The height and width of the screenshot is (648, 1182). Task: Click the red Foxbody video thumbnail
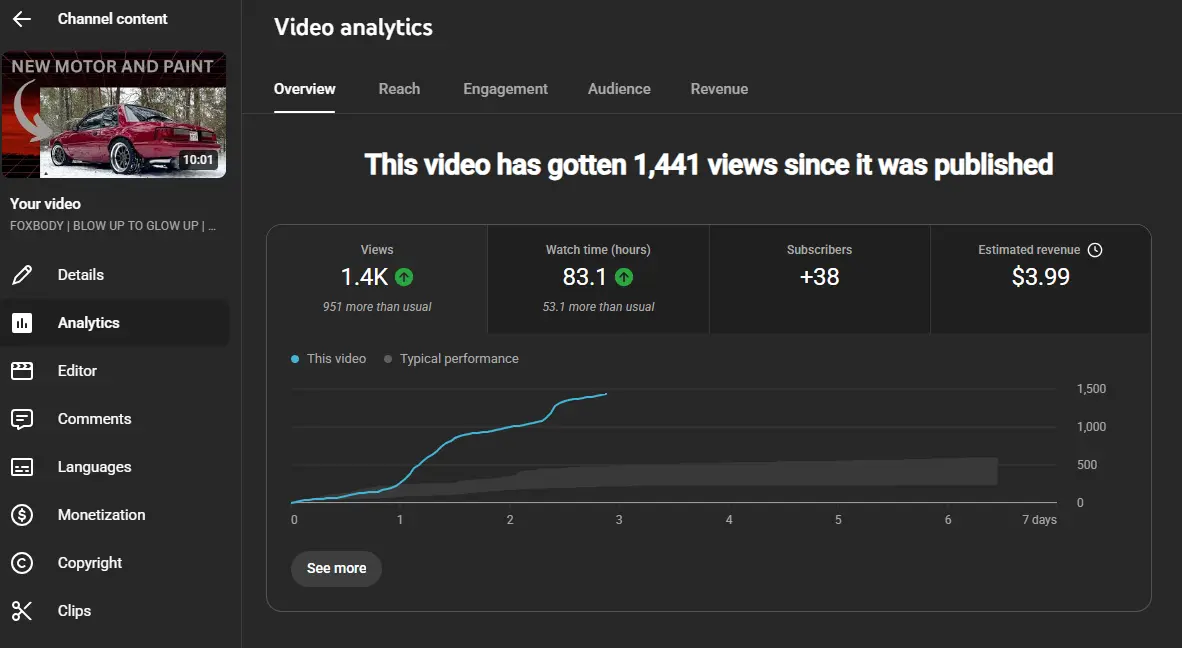click(x=114, y=115)
